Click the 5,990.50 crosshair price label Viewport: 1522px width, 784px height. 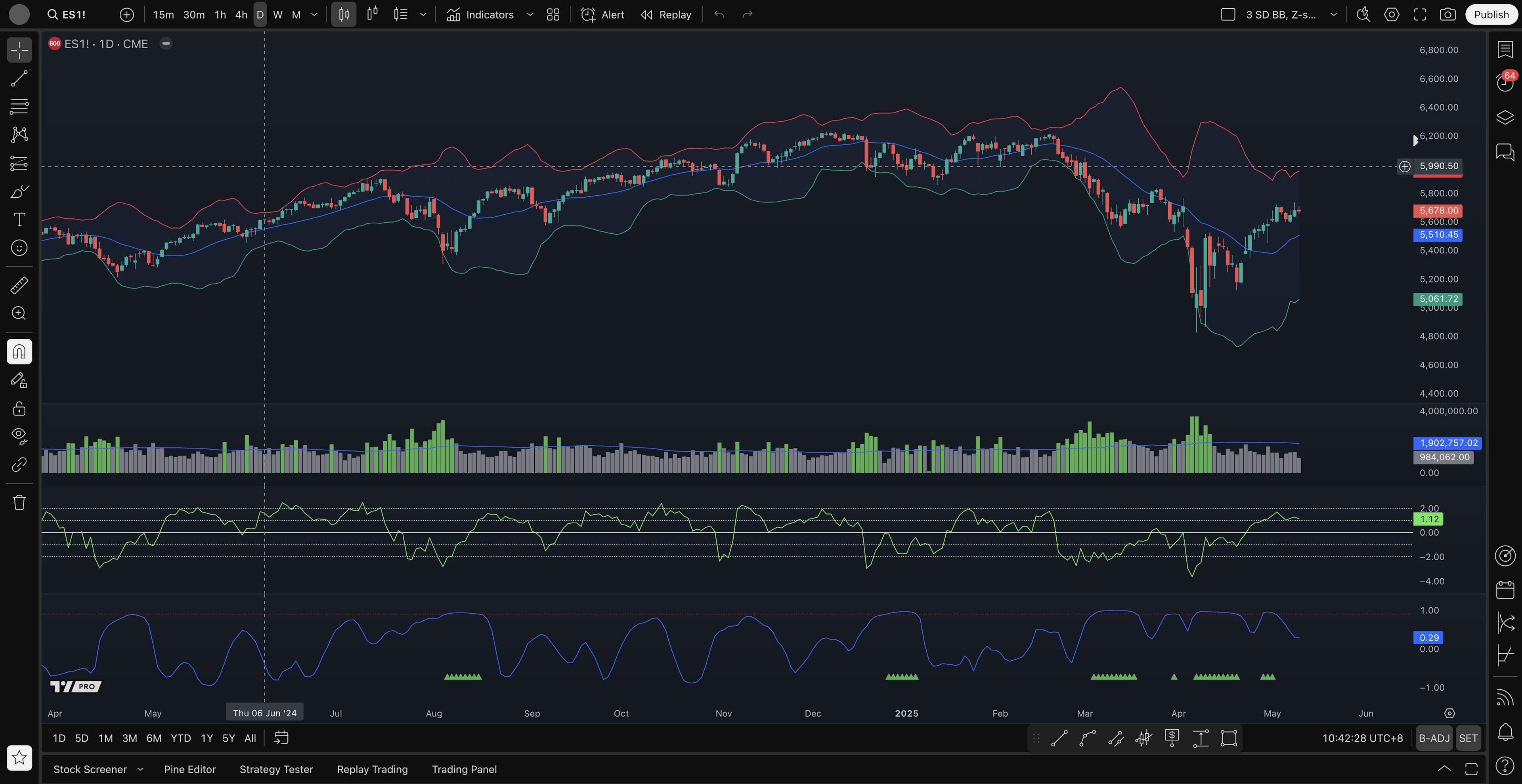pyautogui.click(x=1438, y=166)
